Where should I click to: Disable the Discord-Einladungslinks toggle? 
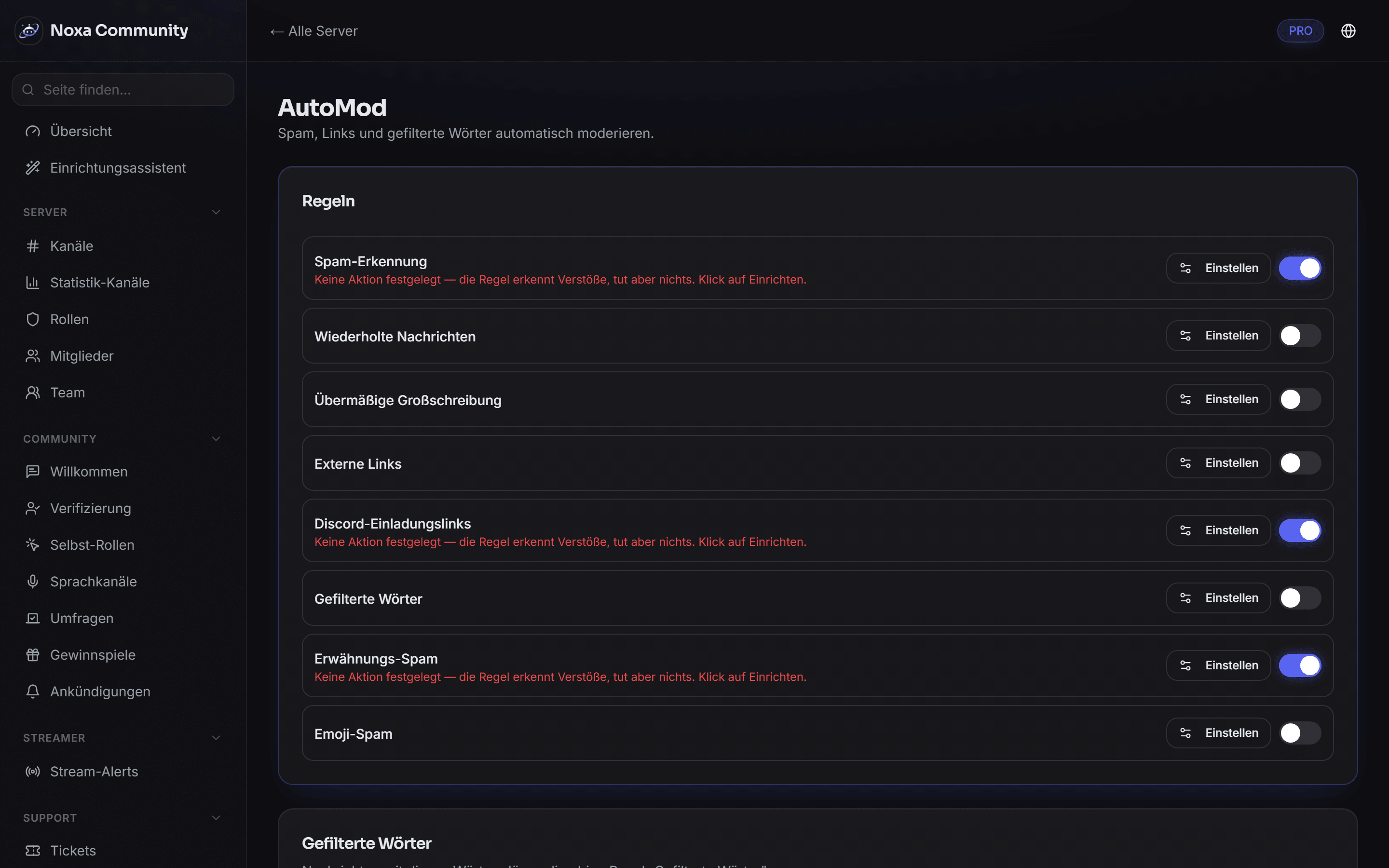(x=1299, y=531)
